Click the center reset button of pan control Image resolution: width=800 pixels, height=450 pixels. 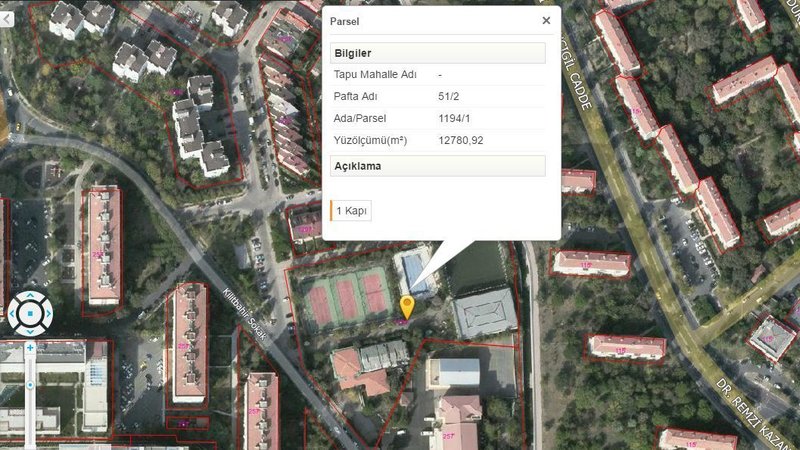point(29,314)
